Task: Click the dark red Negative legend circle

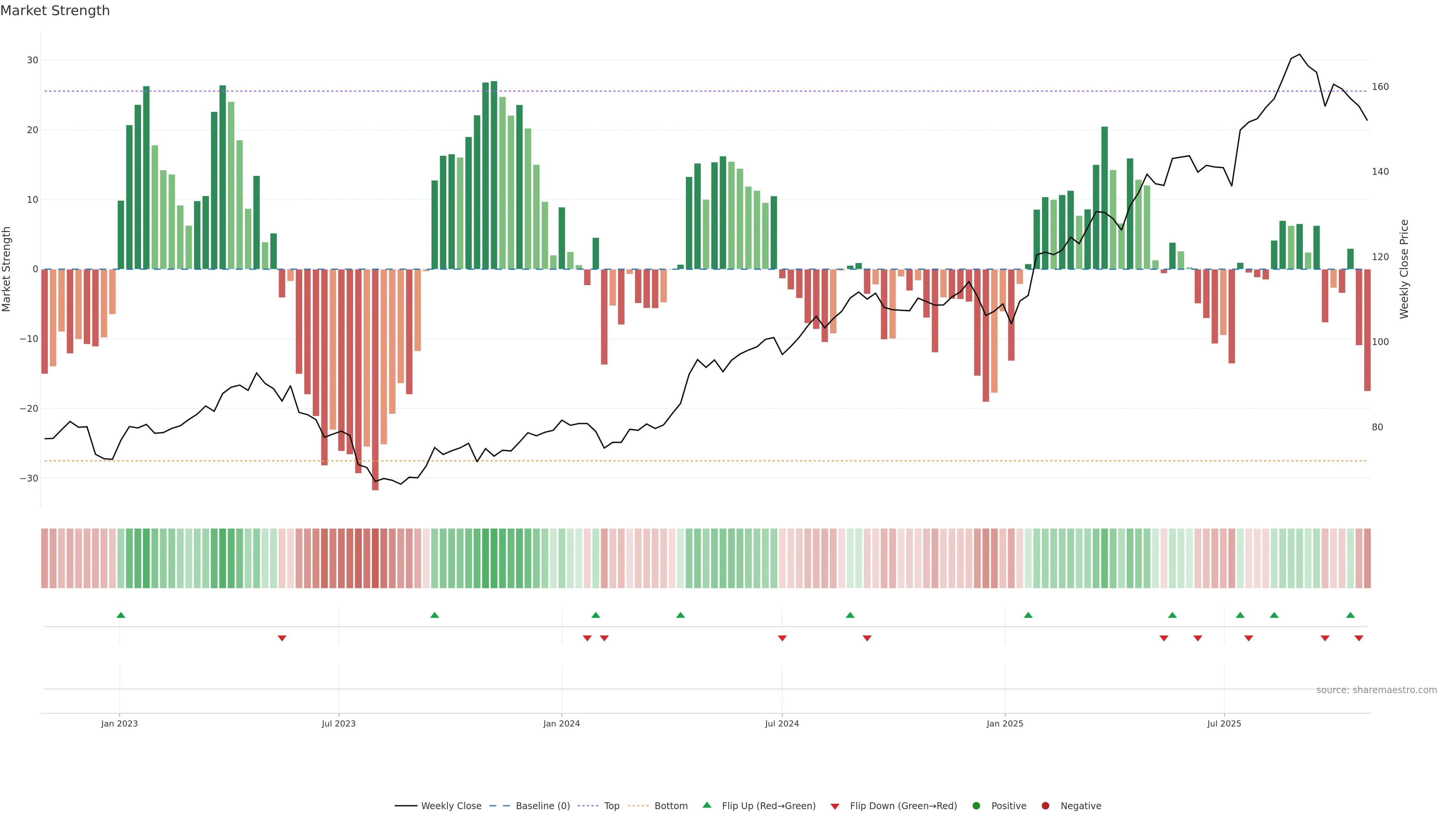Action: click(1045, 806)
